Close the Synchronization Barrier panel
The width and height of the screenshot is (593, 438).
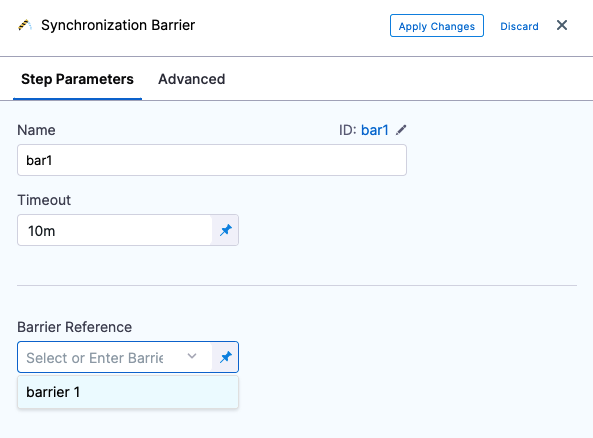pyautogui.click(x=562, y=25)
